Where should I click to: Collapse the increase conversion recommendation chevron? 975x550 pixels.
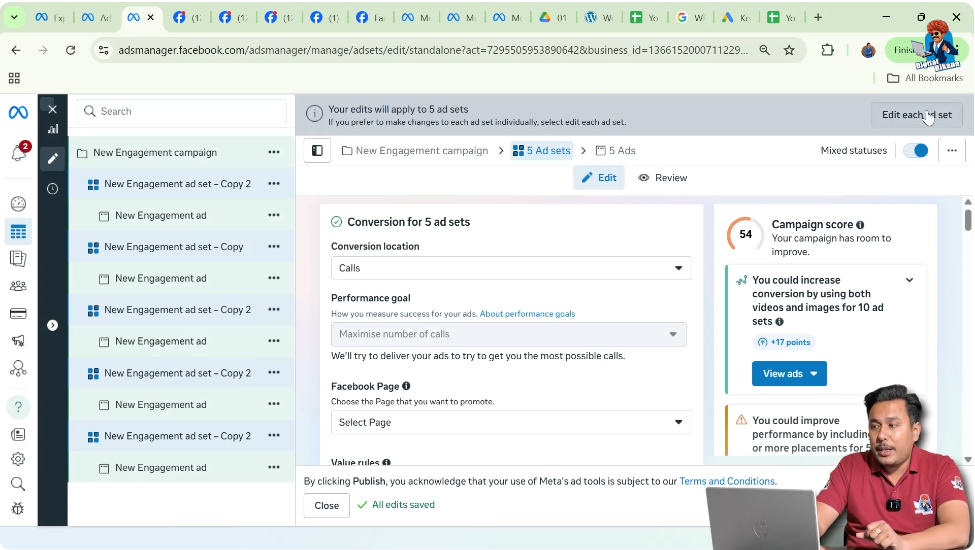coord(909,281)
